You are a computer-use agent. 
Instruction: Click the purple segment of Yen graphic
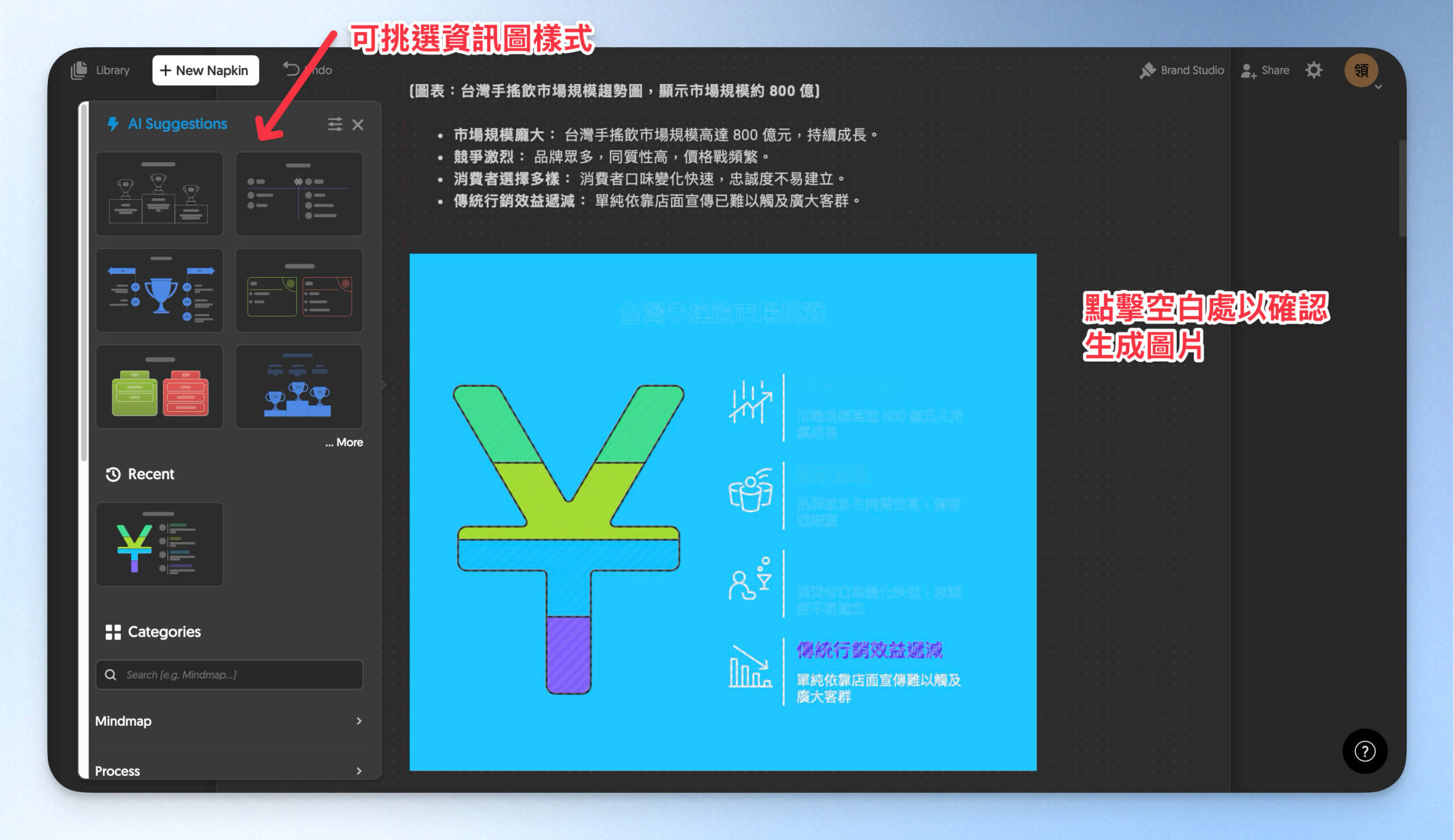[x=568, y=655]
